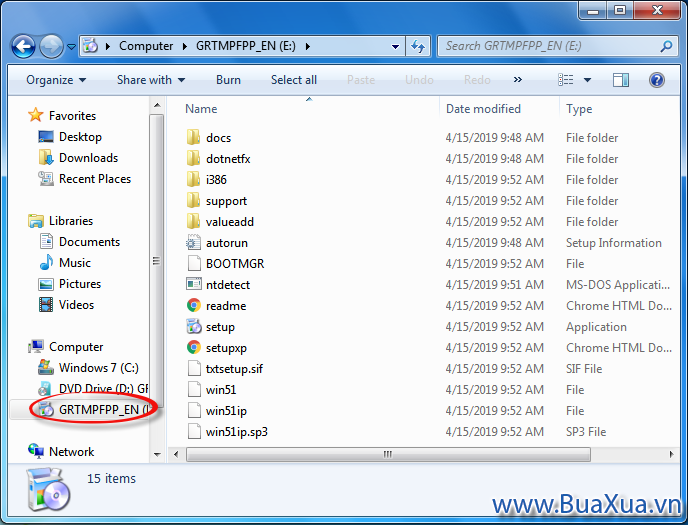
Task: Select the txtsetup.sif file icon
Action: (193, 368)
